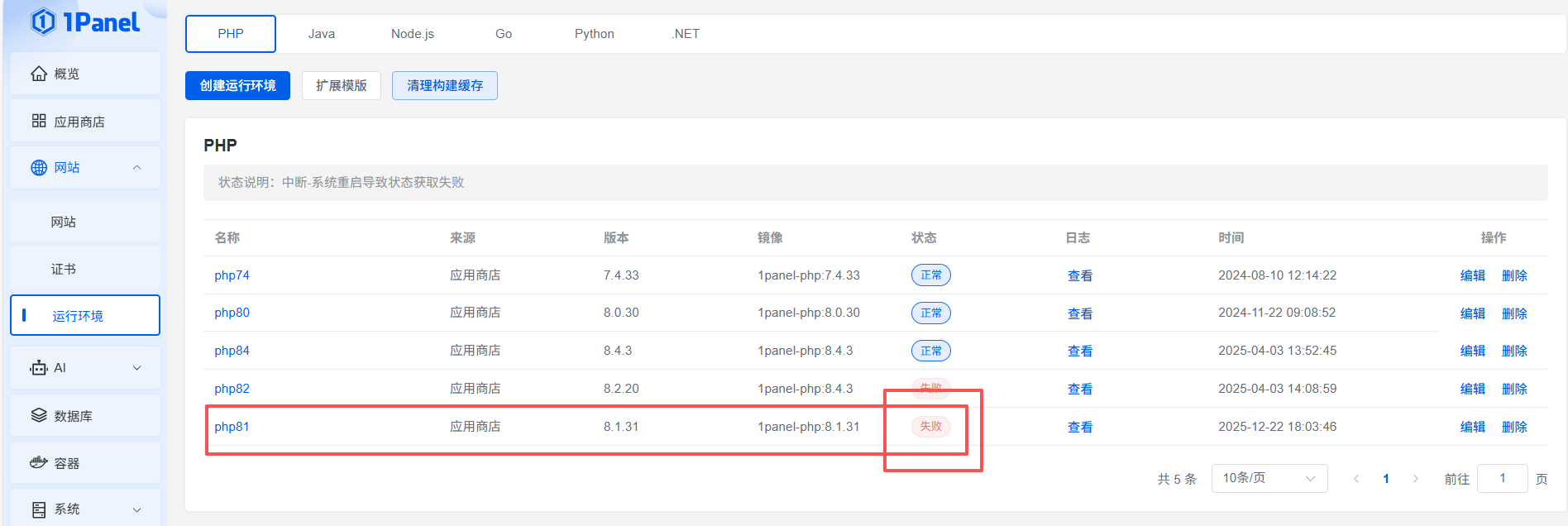The width and height of the screenshot is (1568, 526).
Task: Collapse the 网站 menu chevron
Action: tap(137, 168)
